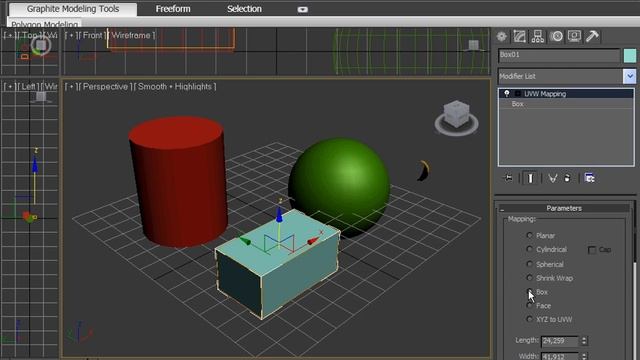
Task: Click the Box01 object name field
Action: tap(559, 55)
